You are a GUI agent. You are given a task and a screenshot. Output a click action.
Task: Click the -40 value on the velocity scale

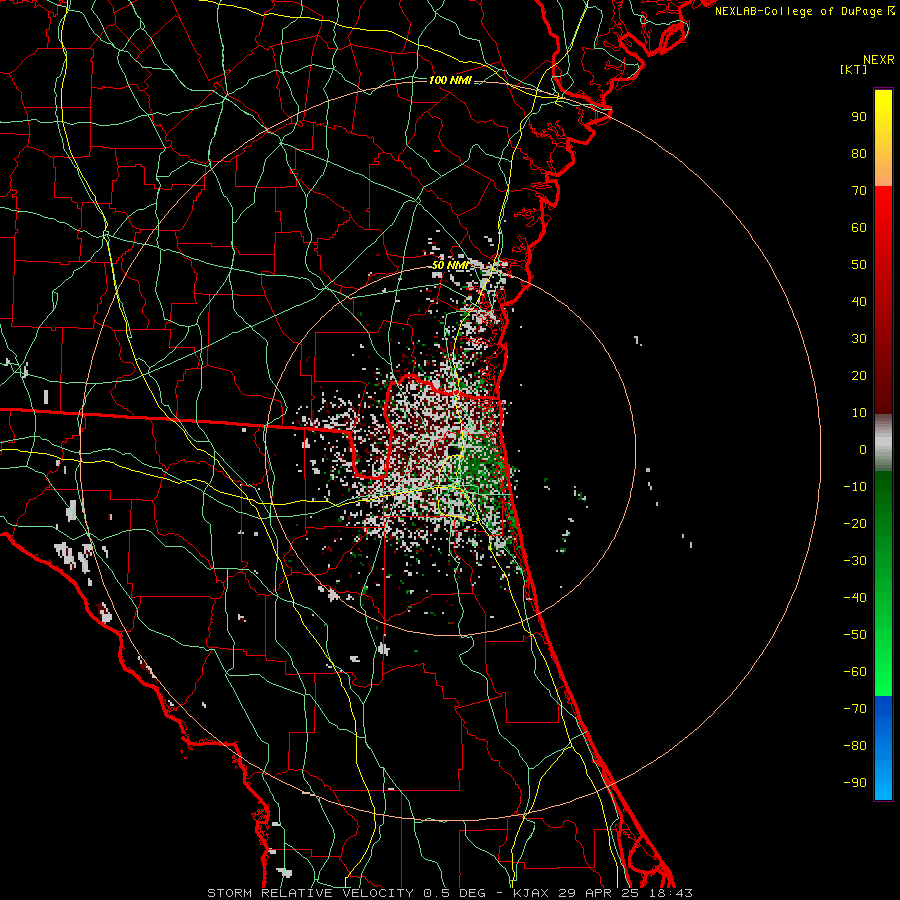pos(855,598)
